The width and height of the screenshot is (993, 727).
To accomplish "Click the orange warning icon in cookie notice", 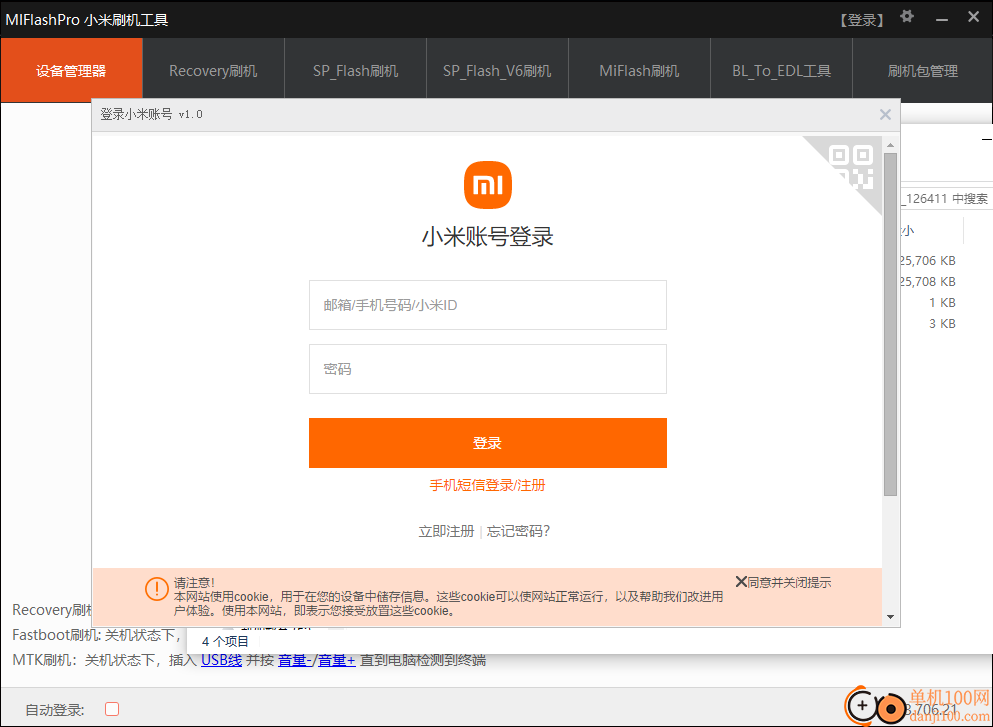I will coord(156,589).
